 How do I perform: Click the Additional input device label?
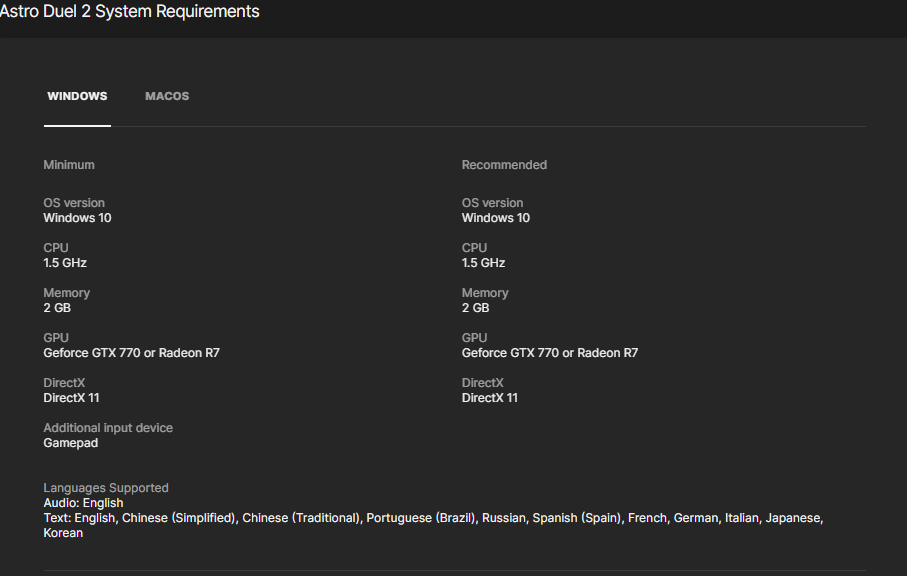pyautogui.click(x=108, y=428)
